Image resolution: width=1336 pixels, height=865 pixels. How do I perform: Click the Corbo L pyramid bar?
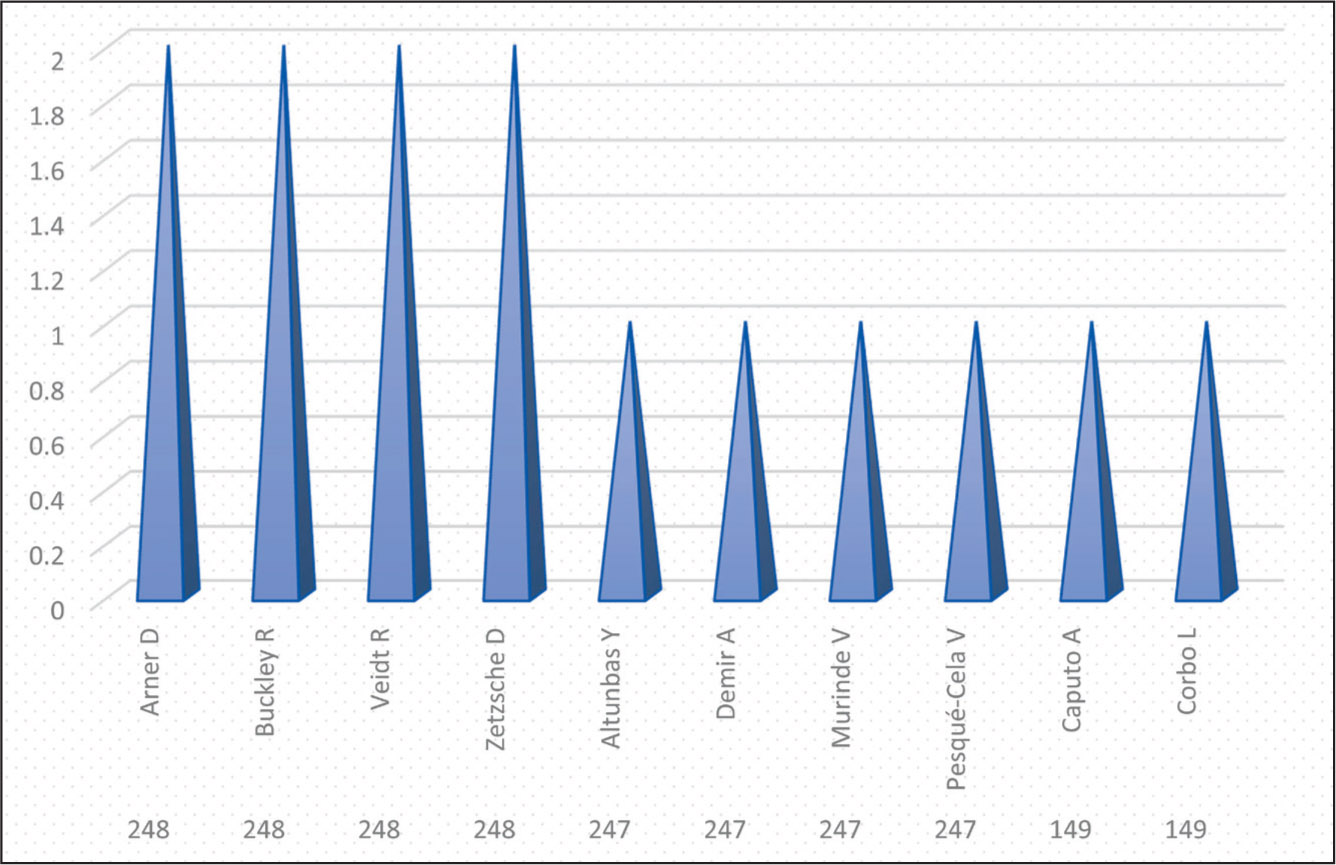pos(1207,461)
